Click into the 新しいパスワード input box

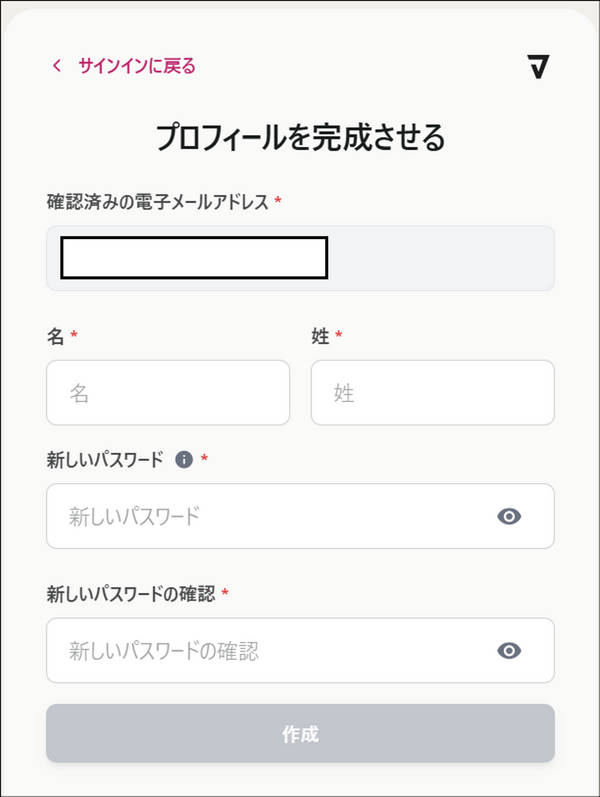(x=270, y=516)
